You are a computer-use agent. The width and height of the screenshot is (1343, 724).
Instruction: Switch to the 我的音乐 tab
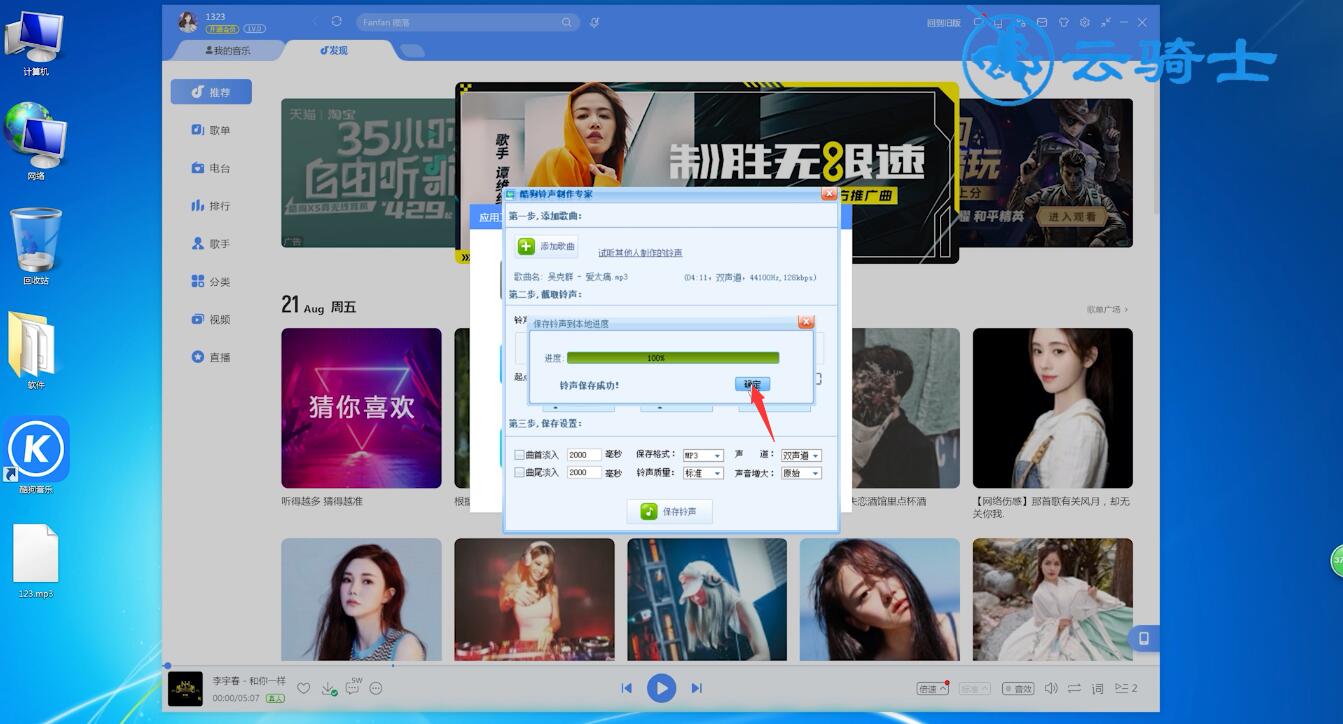pyautogui.click(x=228, y=50)
